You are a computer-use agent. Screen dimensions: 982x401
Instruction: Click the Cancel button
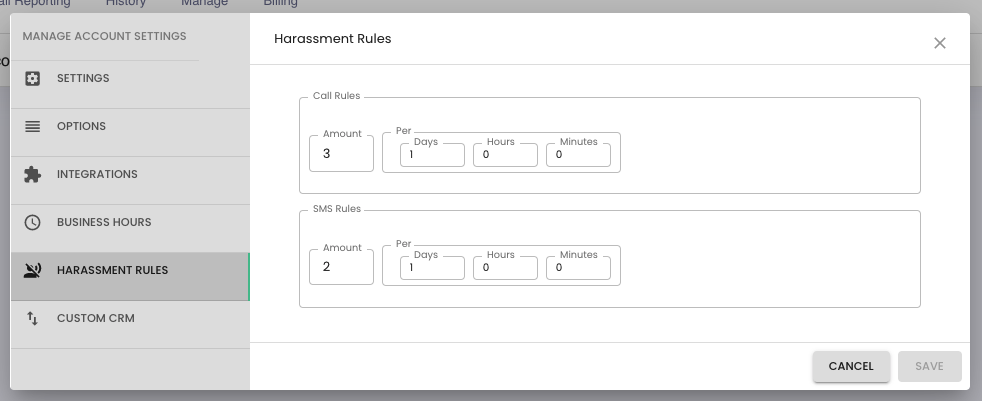point(851,367)
